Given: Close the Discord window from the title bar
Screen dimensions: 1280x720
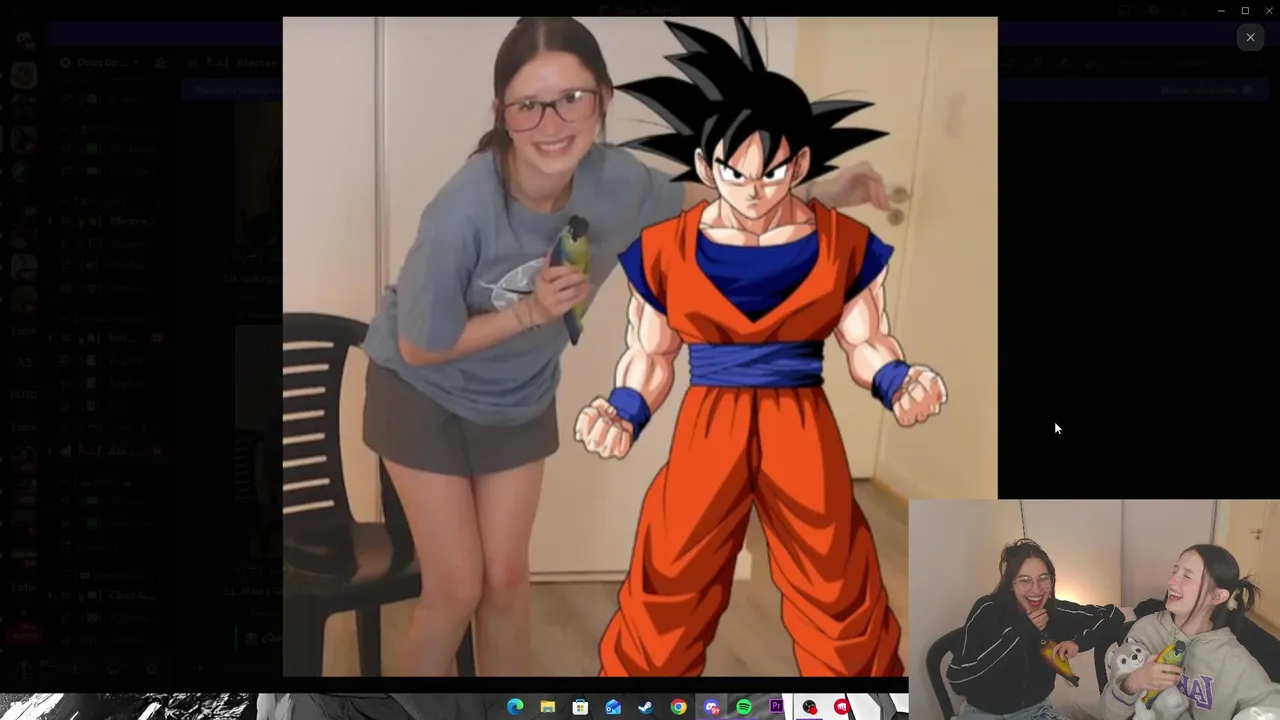Looking at the screenshot, I should [x=1269, y=10].
